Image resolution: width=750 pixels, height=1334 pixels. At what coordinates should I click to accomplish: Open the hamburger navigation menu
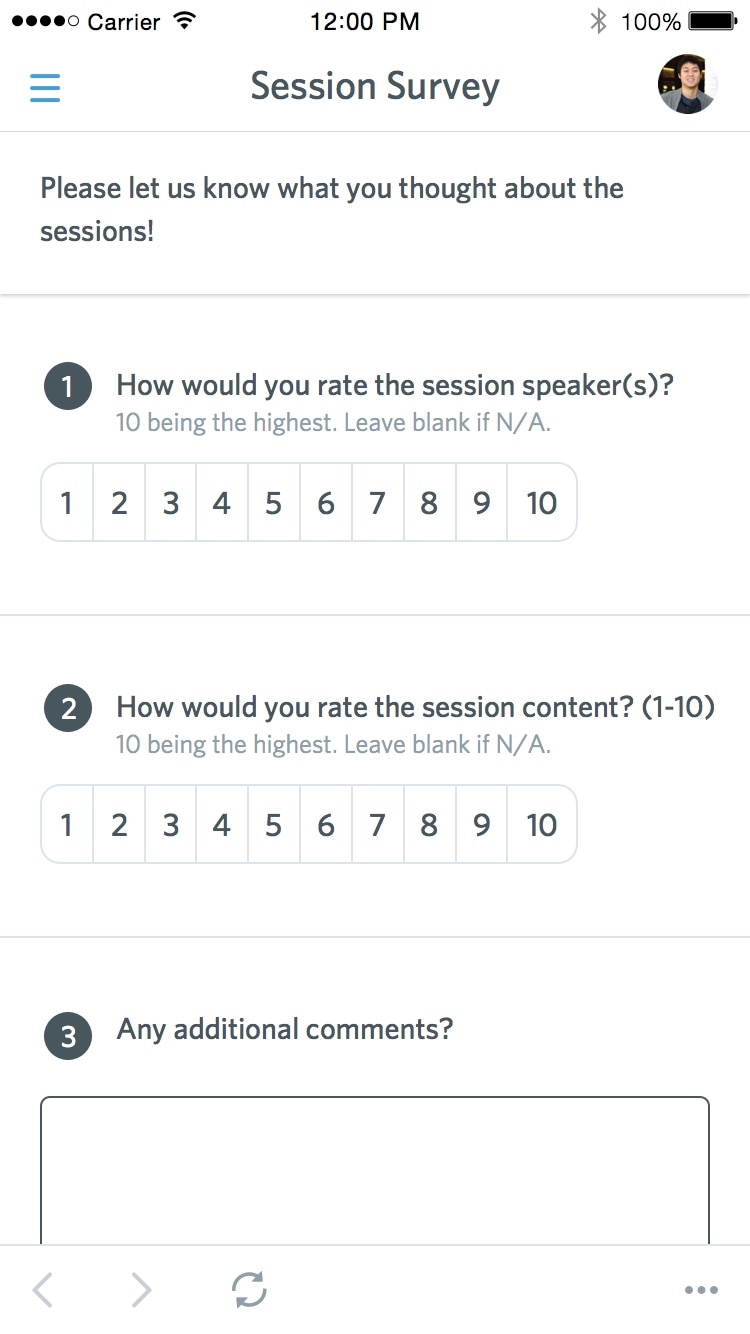coord(44,88)
